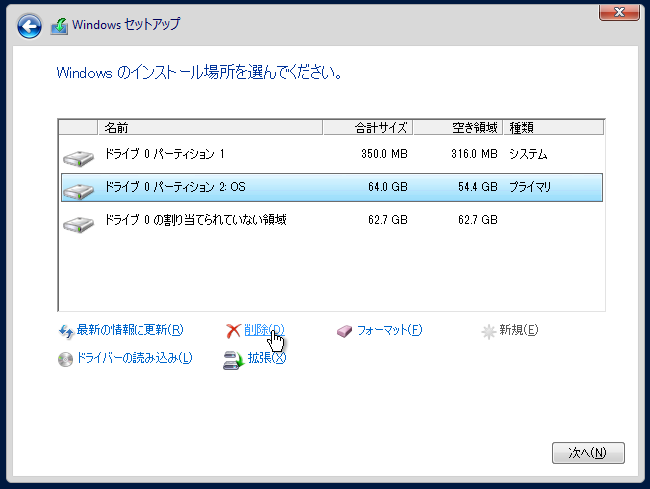Open ドライバーの読み込み(L) link

click(x=135, y=358)
